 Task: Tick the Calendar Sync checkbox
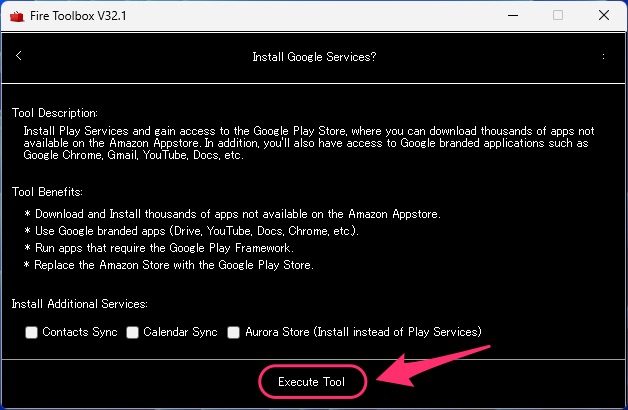tap(133, 332)
